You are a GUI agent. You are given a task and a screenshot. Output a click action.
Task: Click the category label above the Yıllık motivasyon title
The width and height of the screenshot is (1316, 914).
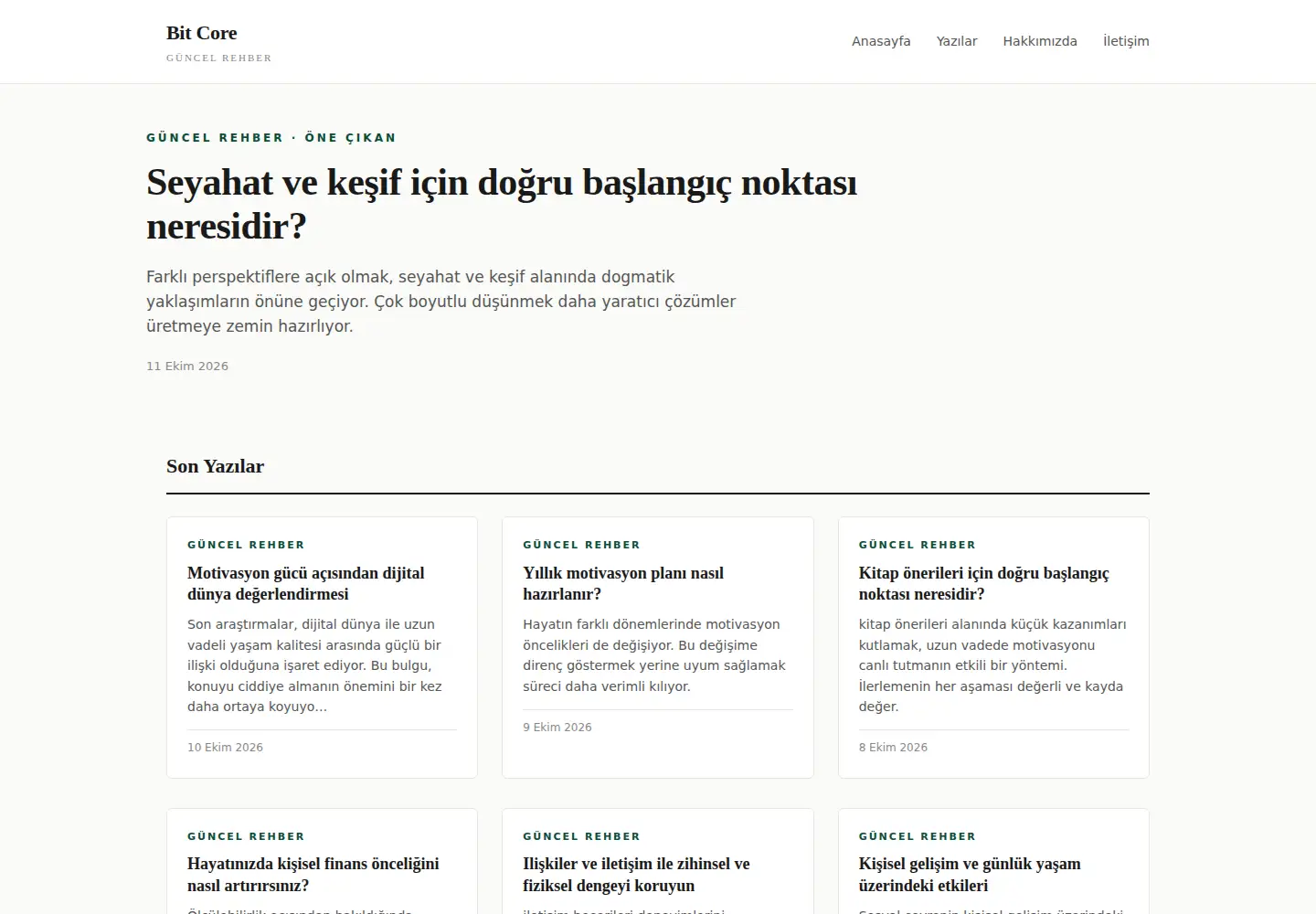581,545
